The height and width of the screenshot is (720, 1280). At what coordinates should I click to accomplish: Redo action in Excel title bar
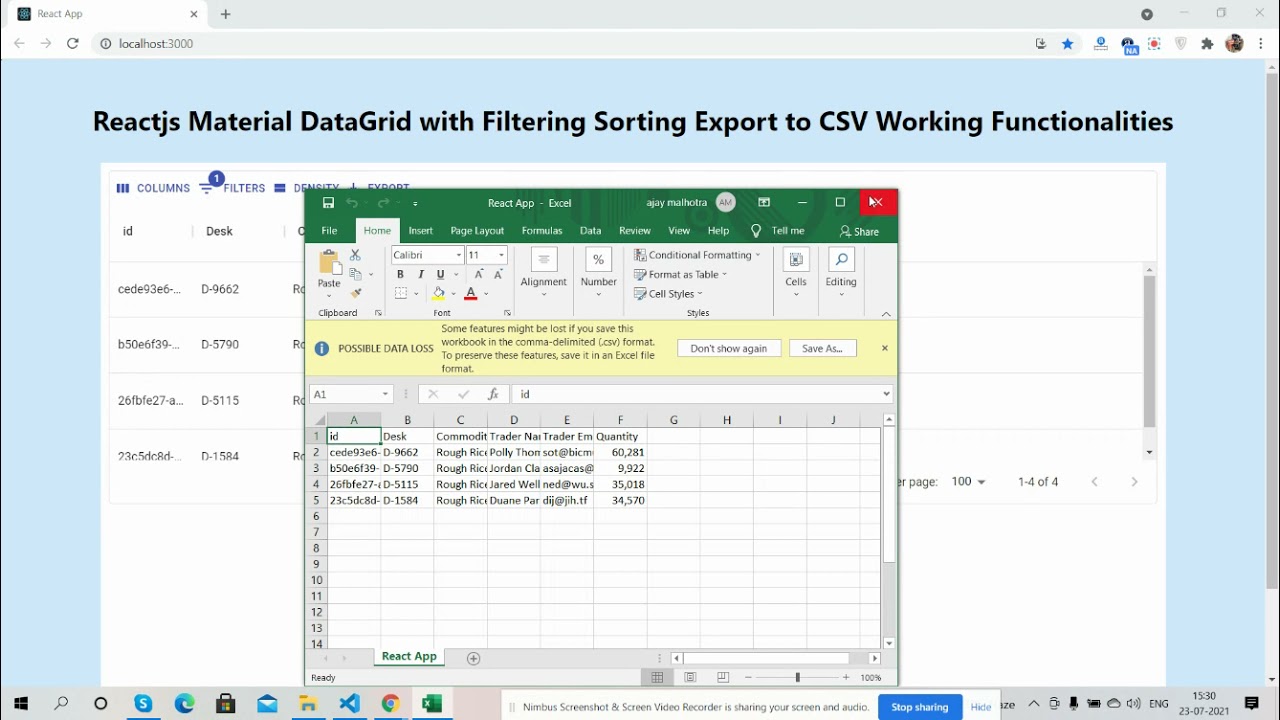coord(383,203)
